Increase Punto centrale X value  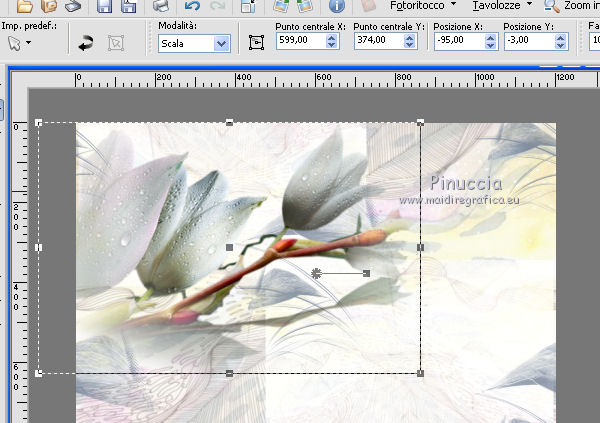coord(332,37)
